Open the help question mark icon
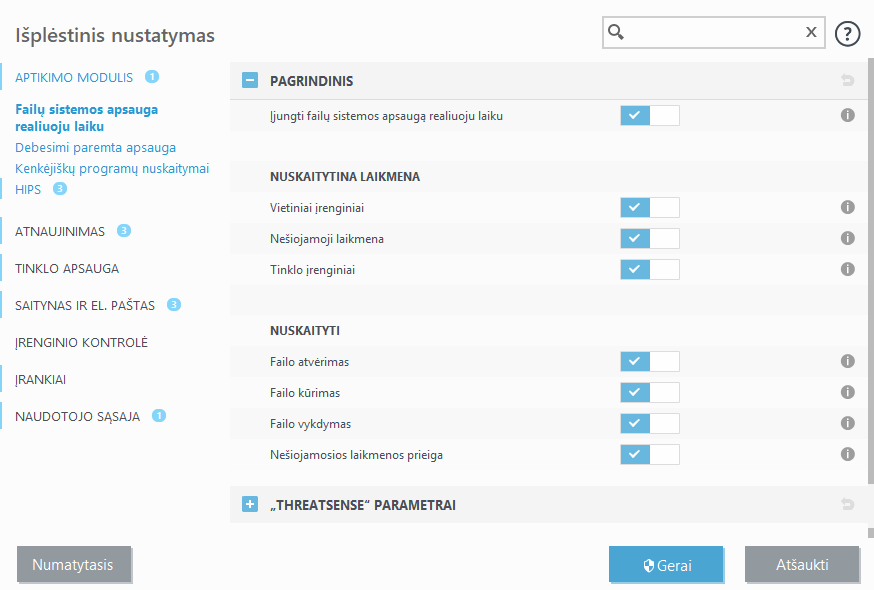Image resolution: width=874 pixels, height=590 pixels. point(847,33)
